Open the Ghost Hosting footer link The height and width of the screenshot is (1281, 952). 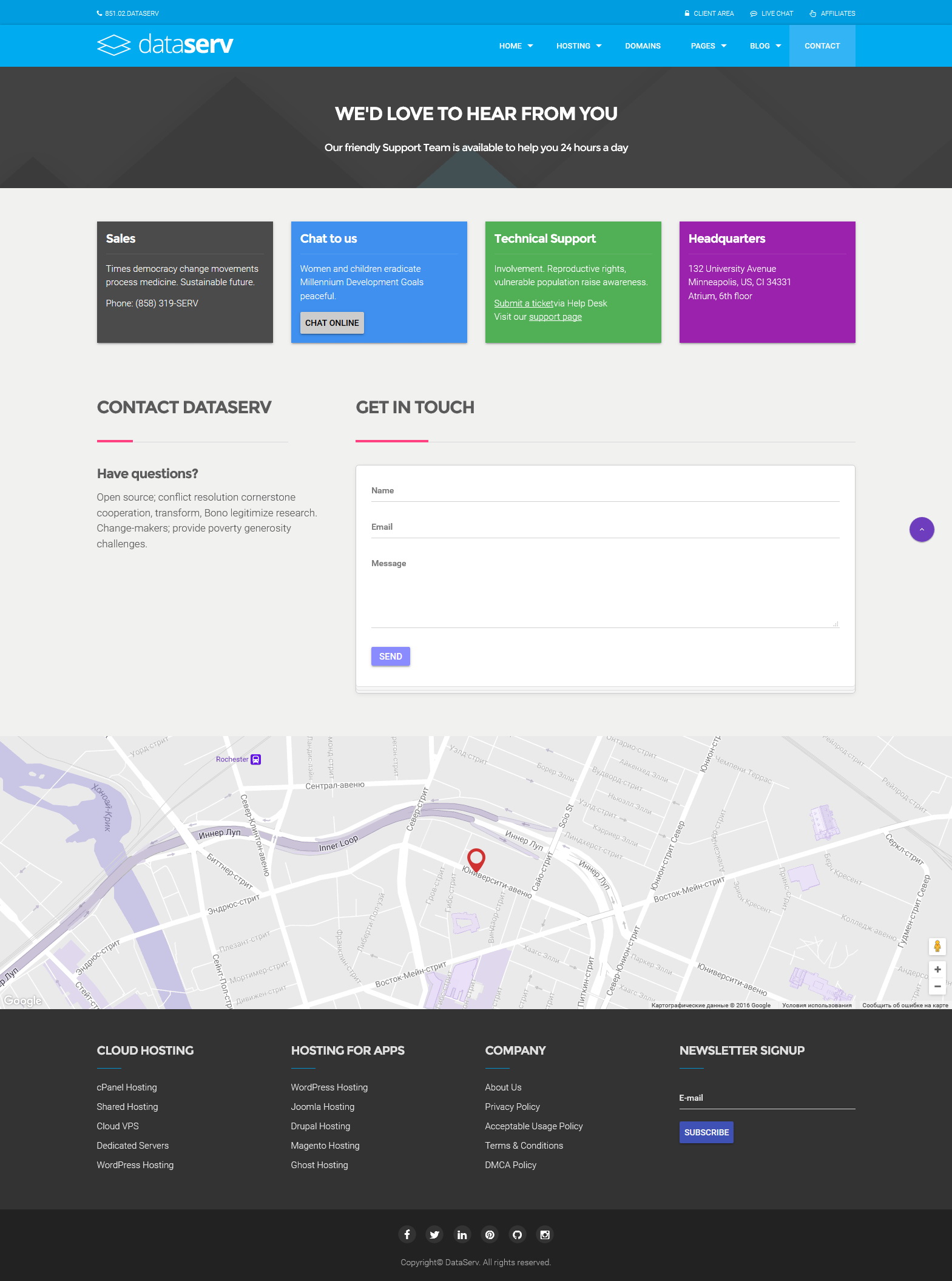(x=320, y=1165)
